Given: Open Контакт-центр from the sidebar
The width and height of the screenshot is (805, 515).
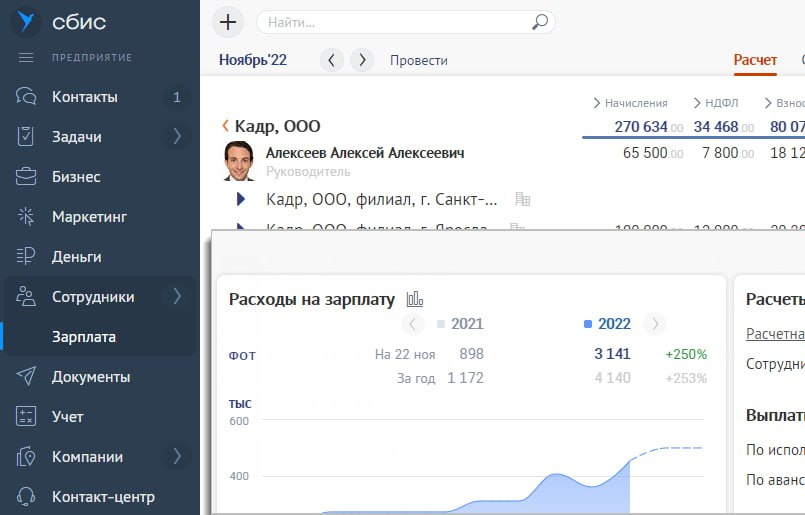Looking at the screenshot, I should 103,497.
